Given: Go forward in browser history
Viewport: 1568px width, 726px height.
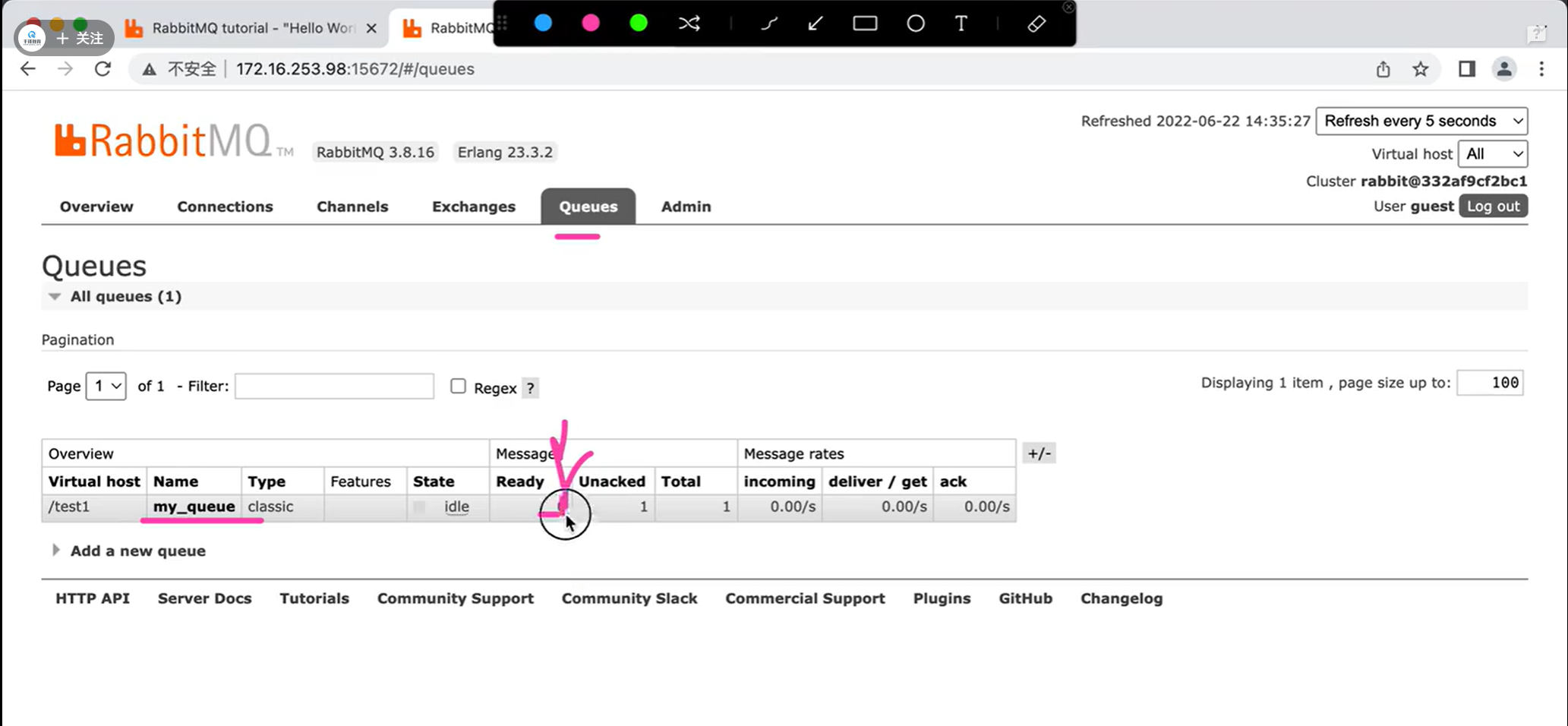Looking at the screenshot, I should click(x=65, y=69).
